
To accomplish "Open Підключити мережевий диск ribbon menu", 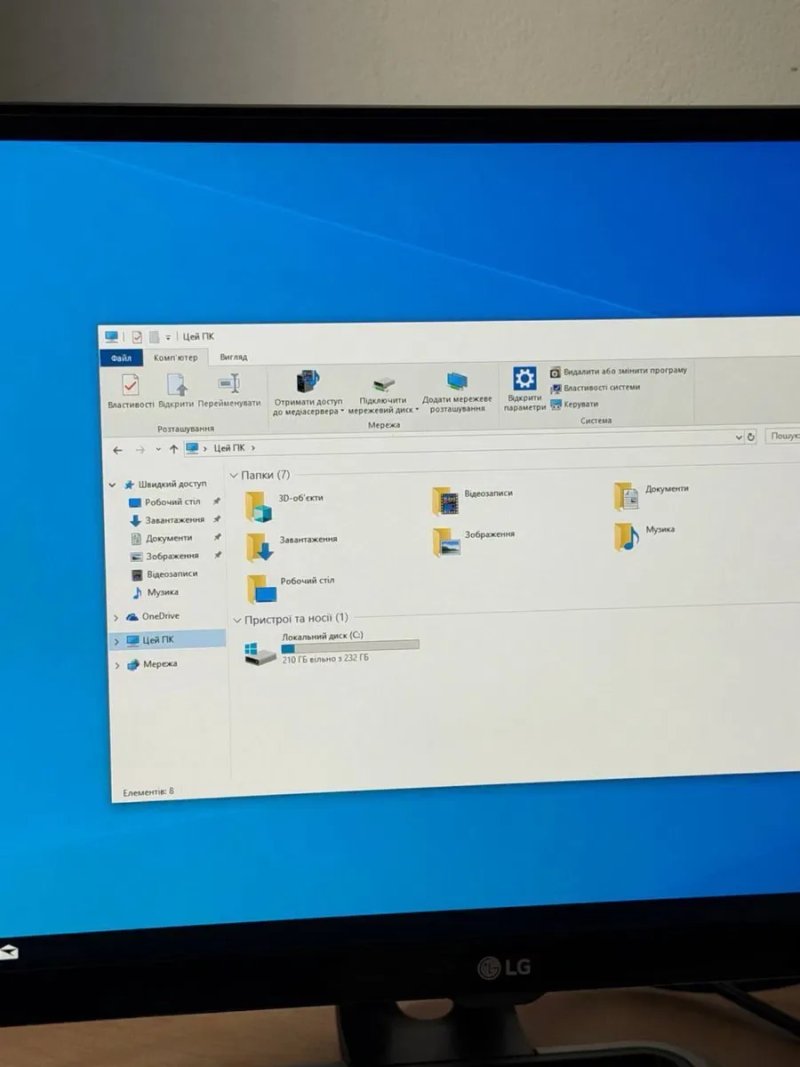I will click(x=383, y=395).
